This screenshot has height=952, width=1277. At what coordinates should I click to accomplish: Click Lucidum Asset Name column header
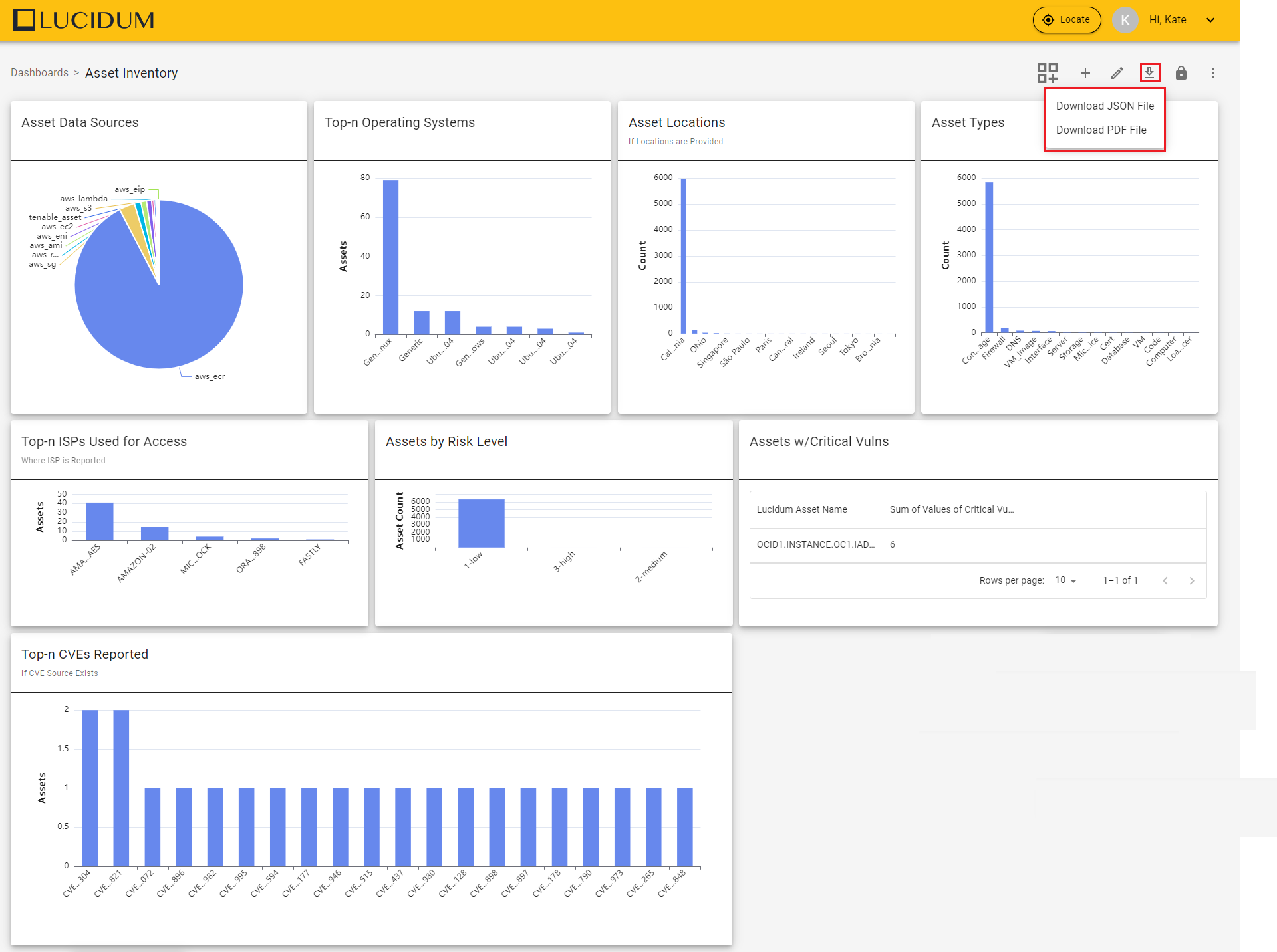(x=802, y=509)
